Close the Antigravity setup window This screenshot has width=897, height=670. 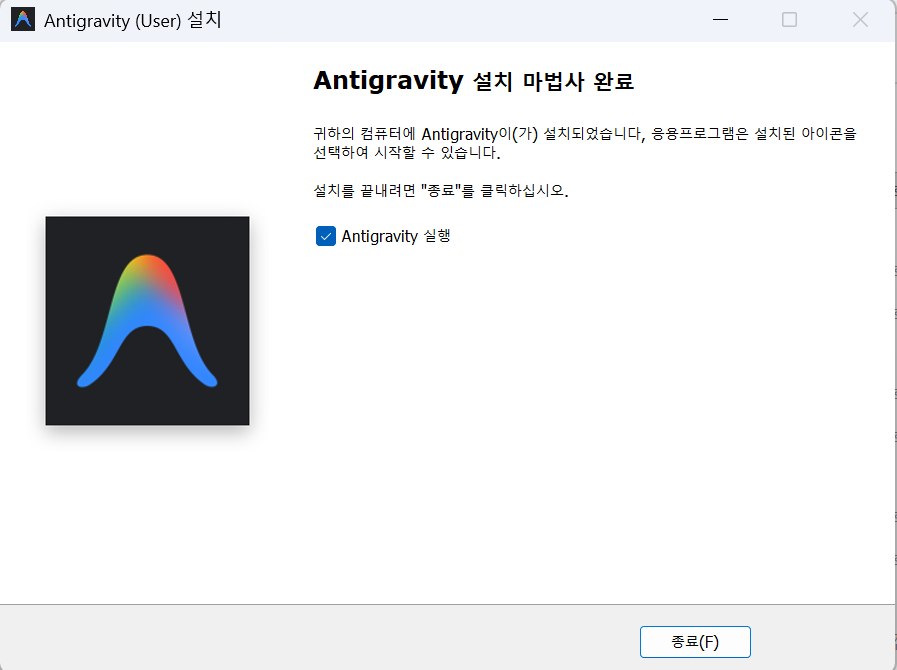[x=860, y=20]
